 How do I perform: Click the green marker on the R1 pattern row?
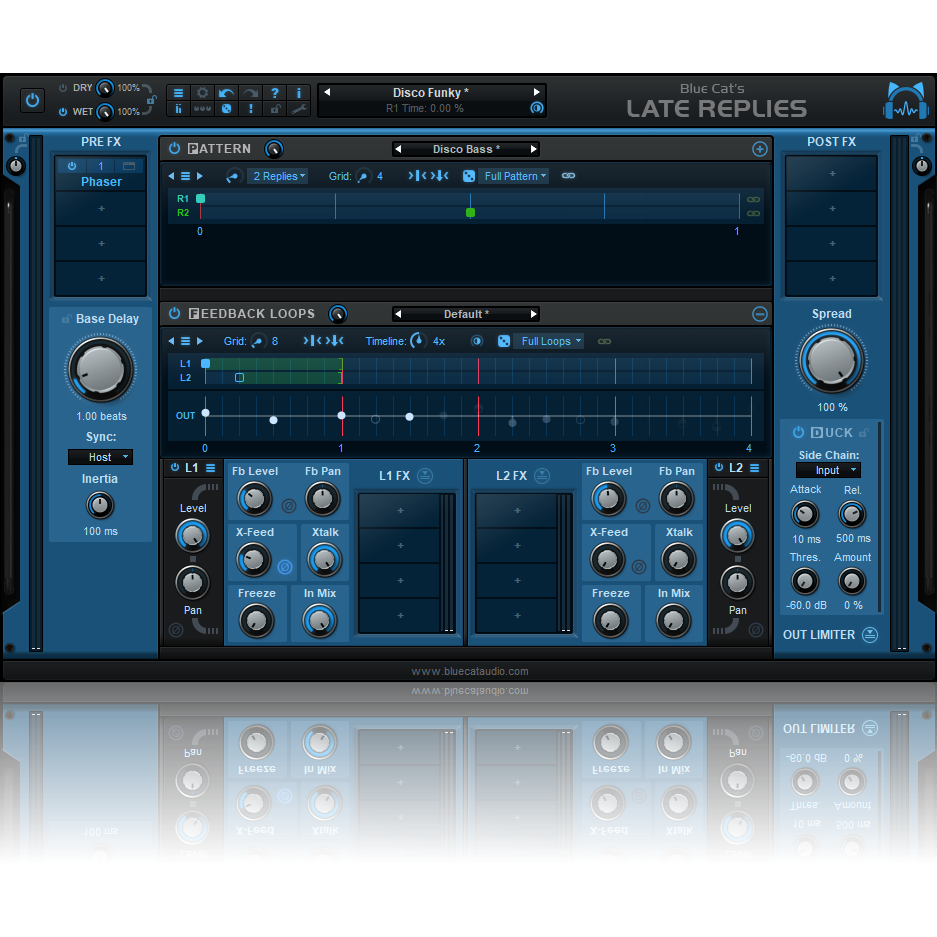(x=200, y=199)
